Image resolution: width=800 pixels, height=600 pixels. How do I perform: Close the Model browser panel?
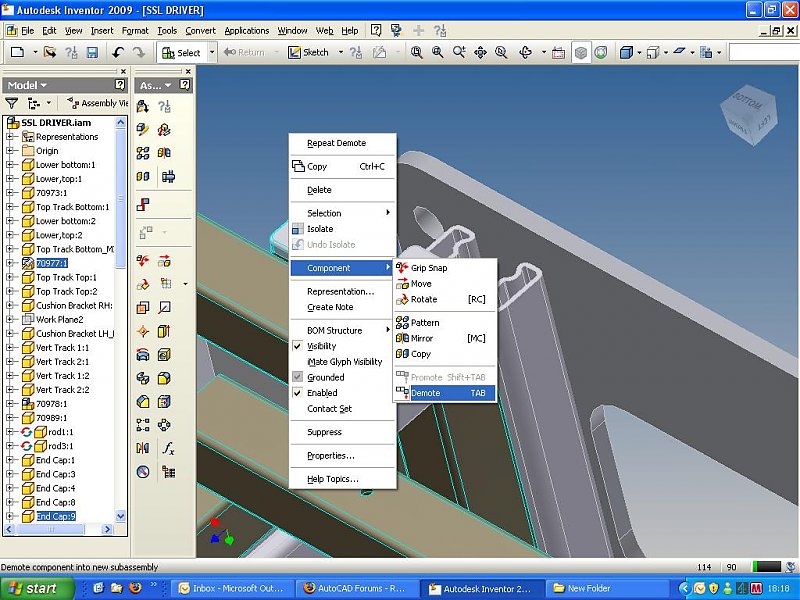(x=123, y=71)
